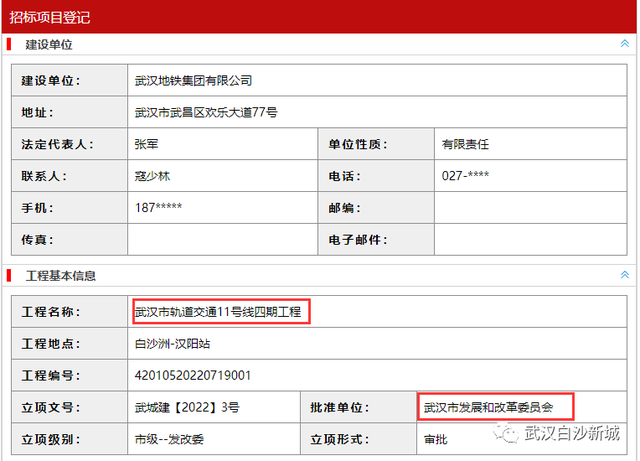
Task: Click the mobile value 187*****
Action: coord(158,207)
